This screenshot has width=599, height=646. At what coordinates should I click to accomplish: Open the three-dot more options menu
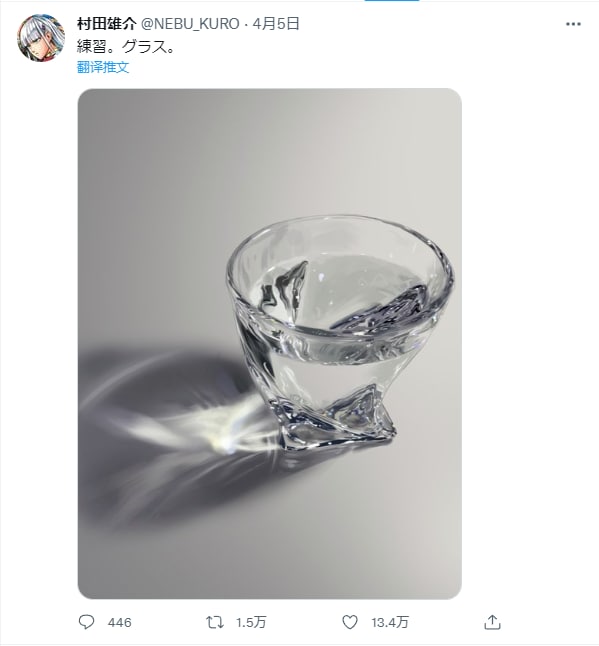coord(573,24)
